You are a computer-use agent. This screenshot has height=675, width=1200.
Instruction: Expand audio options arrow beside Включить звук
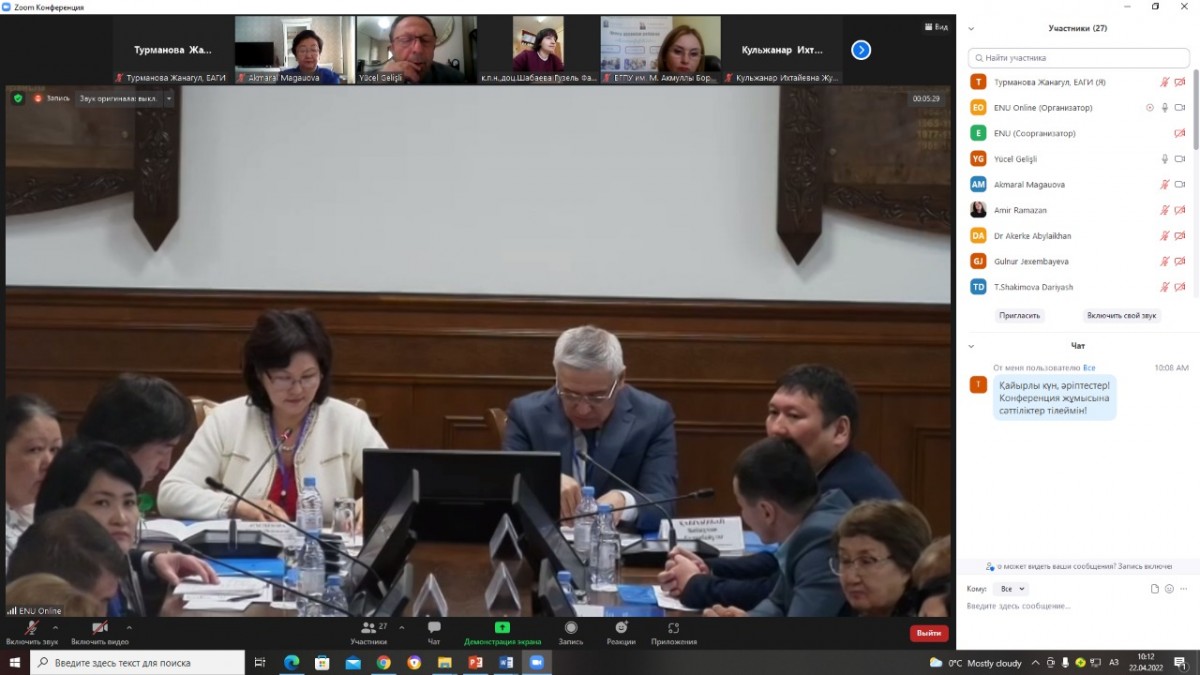pos(55,628)
